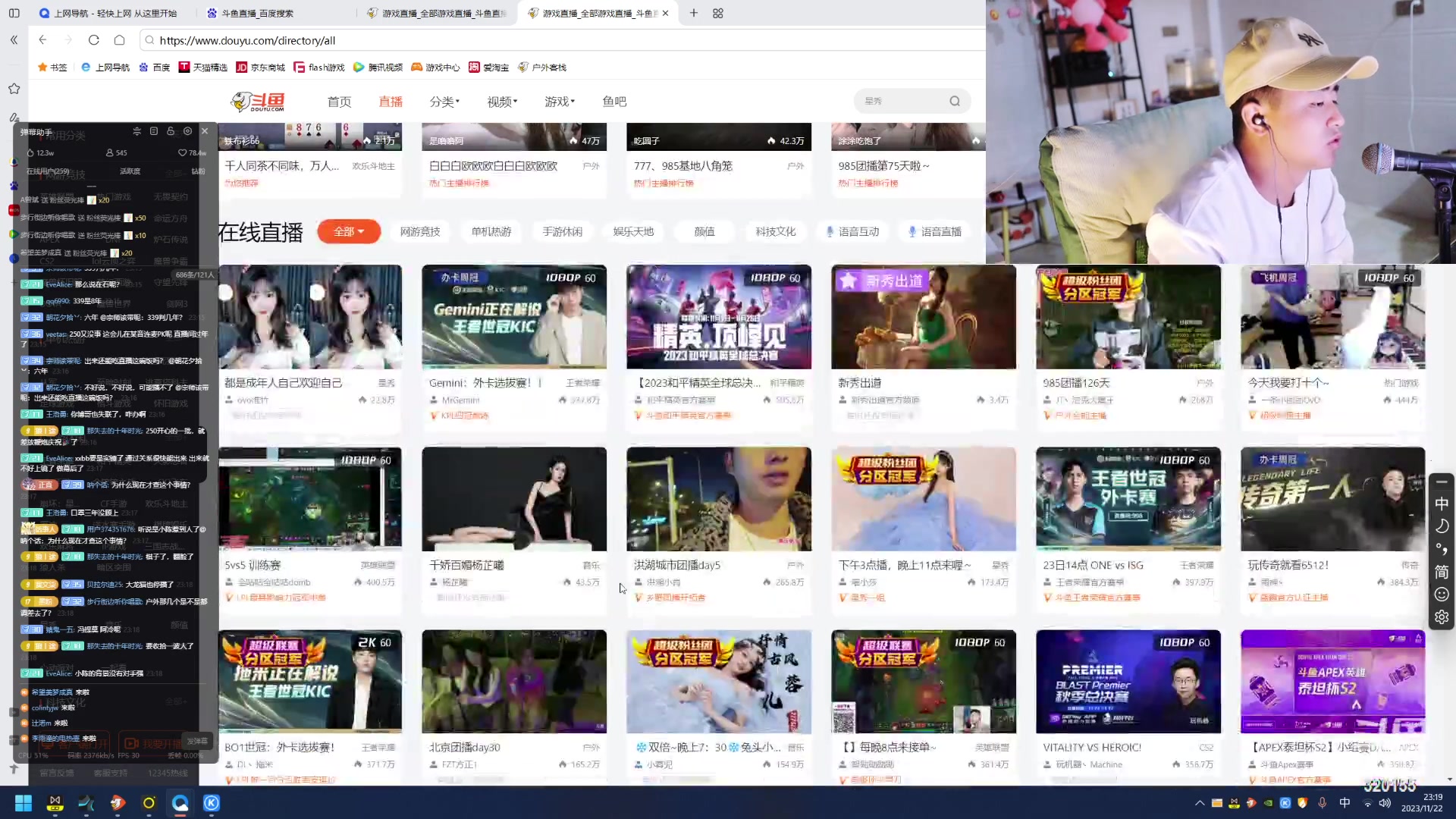Click the favorites star icon in left sidebar
Viewport: 1456px width, 819px height.
pyautogui.click(x=14, y=89)
